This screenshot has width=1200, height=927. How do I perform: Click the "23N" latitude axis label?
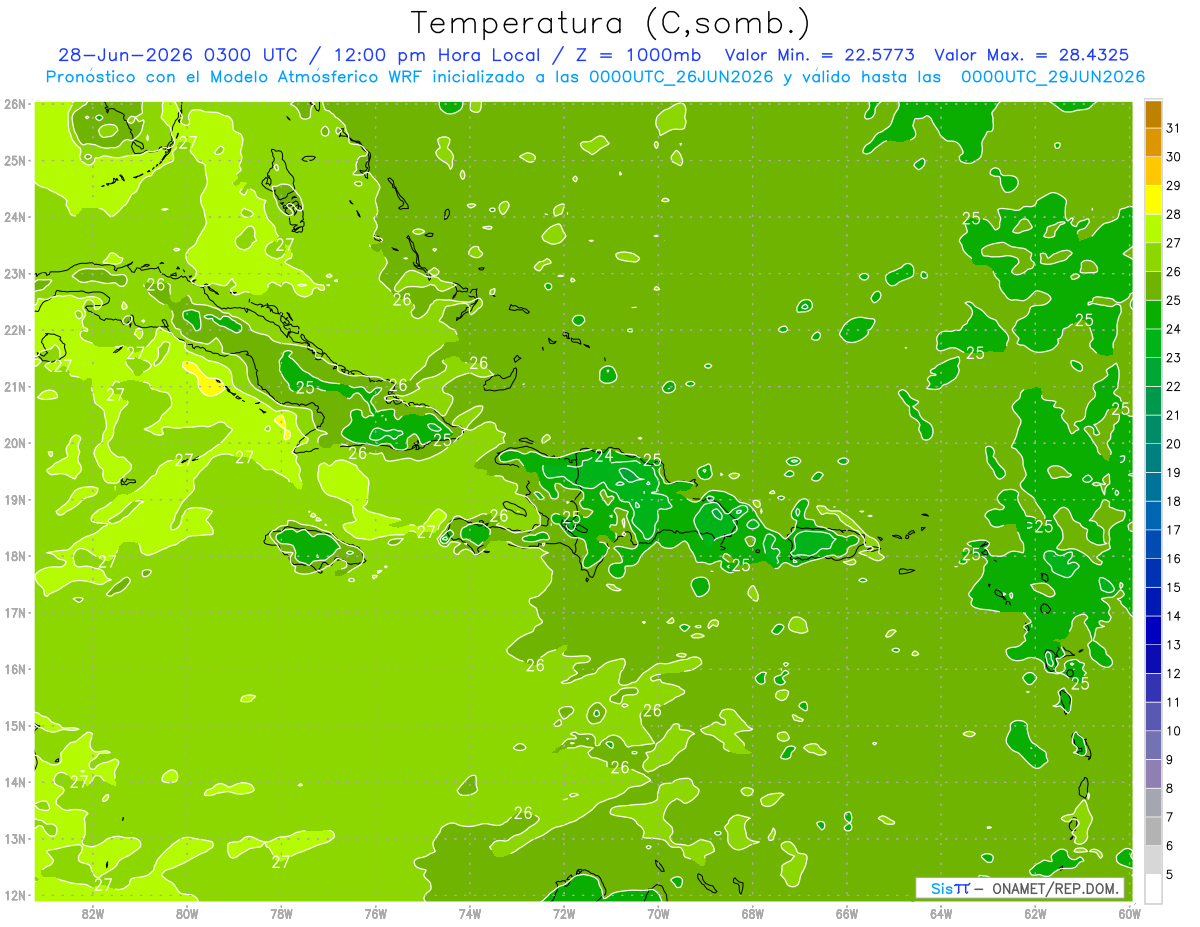pyautogui.click(x=16, y=273)
